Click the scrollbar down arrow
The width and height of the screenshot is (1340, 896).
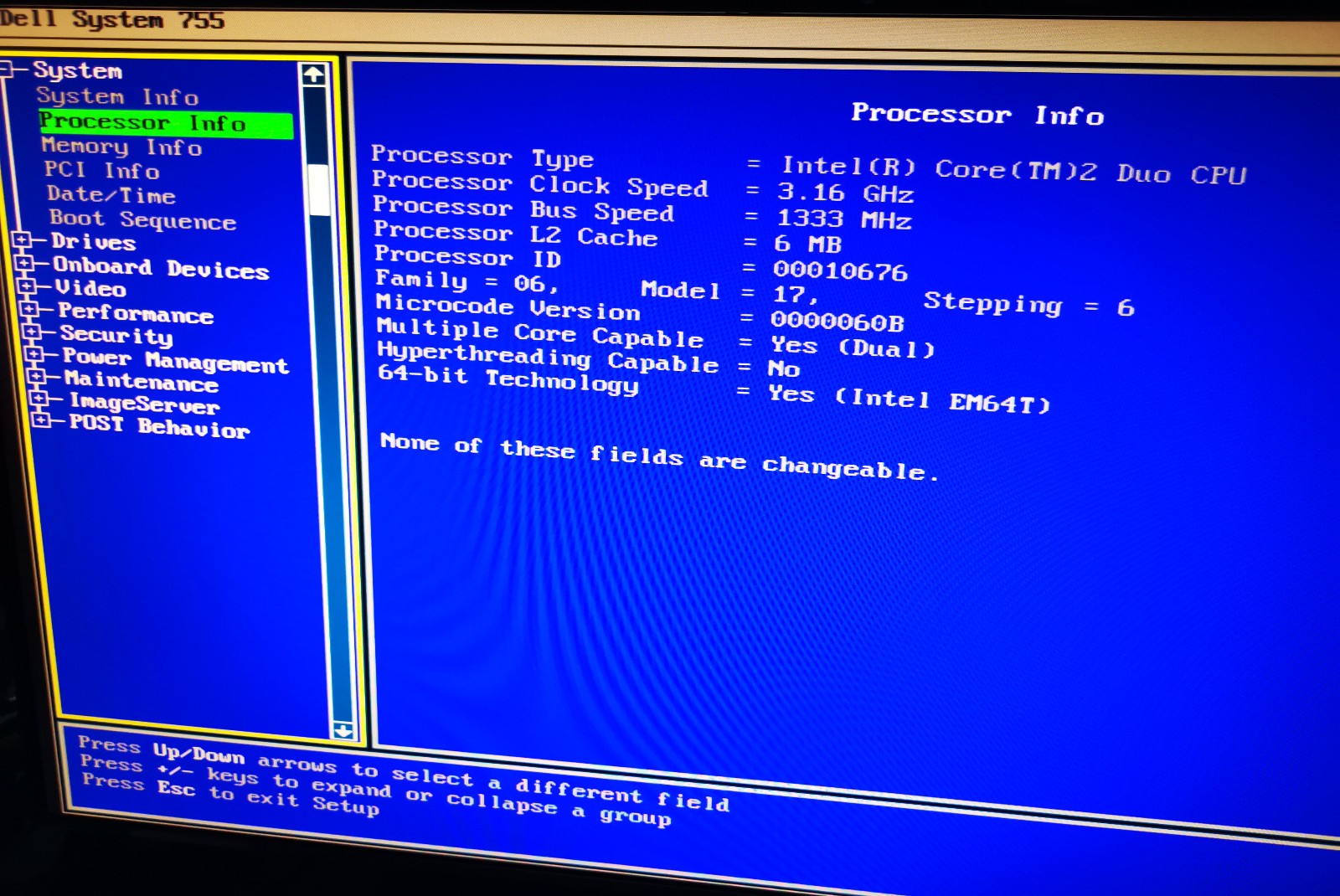(343, 730)
